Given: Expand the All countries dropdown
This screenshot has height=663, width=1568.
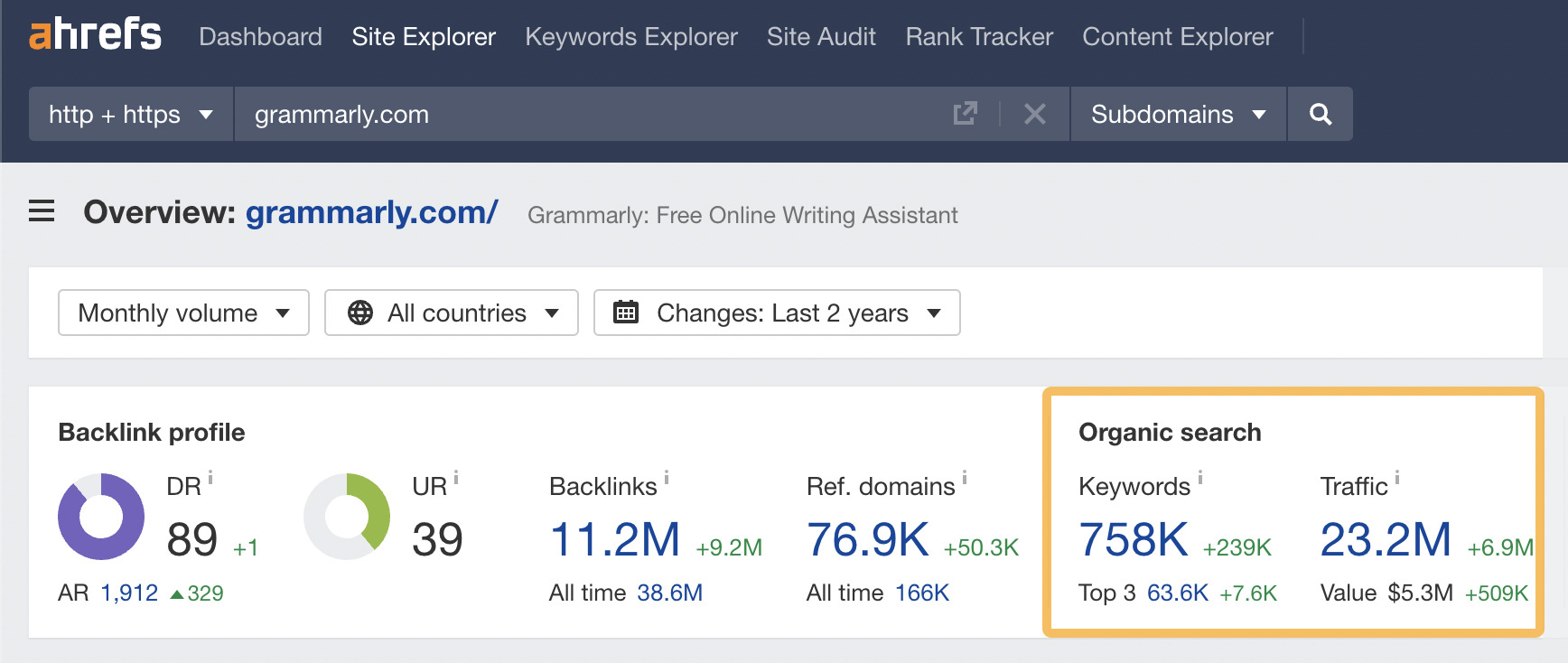Looking at the screenshot, I should click(452, 313).
